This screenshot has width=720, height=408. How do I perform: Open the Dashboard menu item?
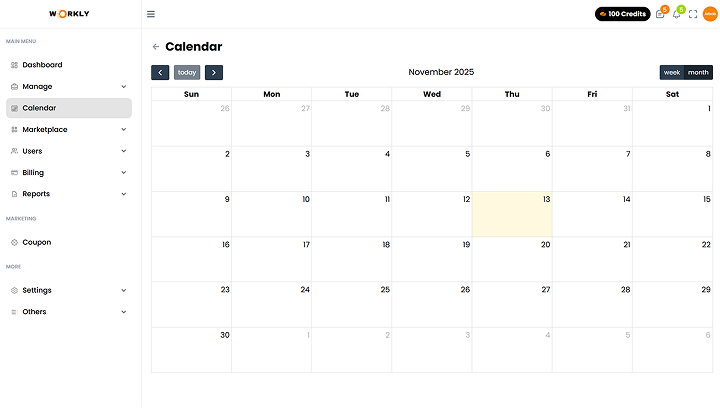(42, 65)
